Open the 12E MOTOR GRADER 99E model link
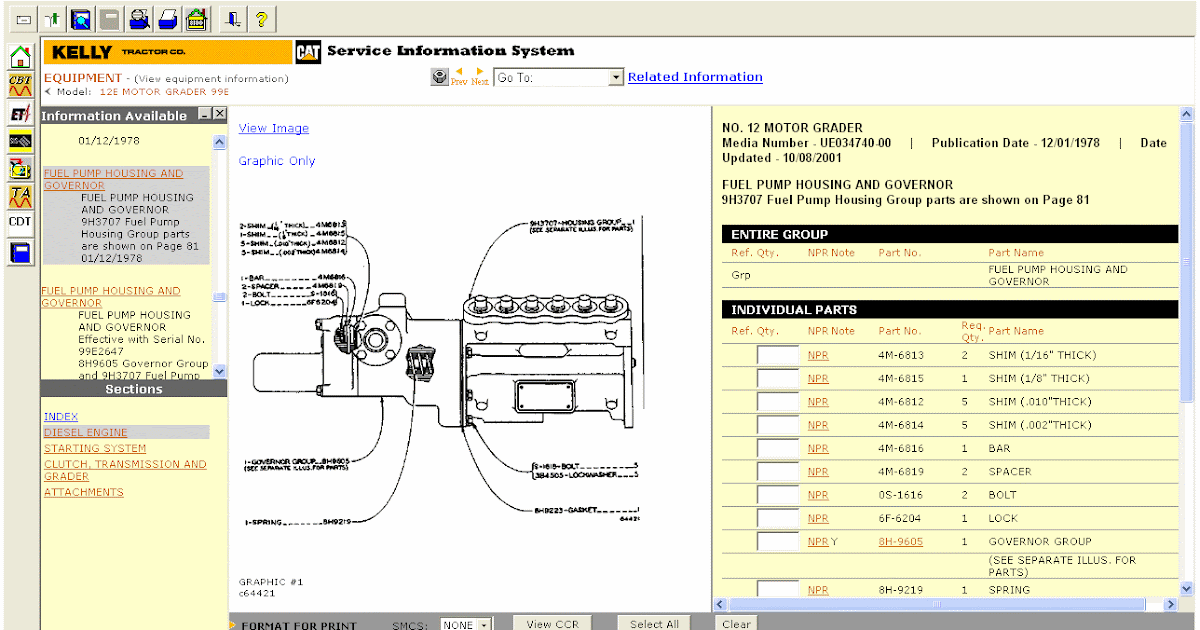Viewport: 1200px width, 630px height. [164, 91]
